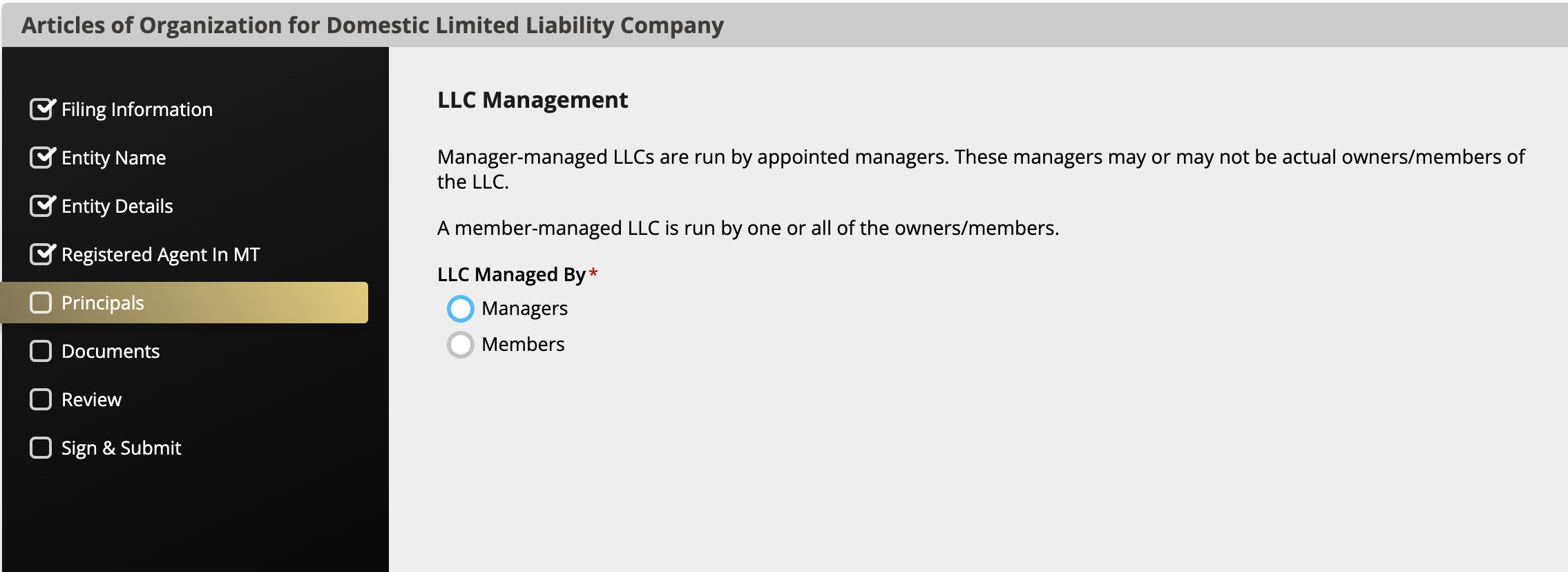Click the checked icon beside Filing Information

42,108
